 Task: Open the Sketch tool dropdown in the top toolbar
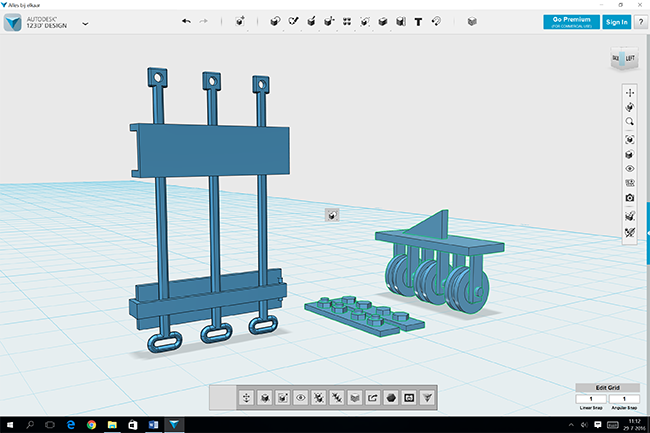pos(295,21)
